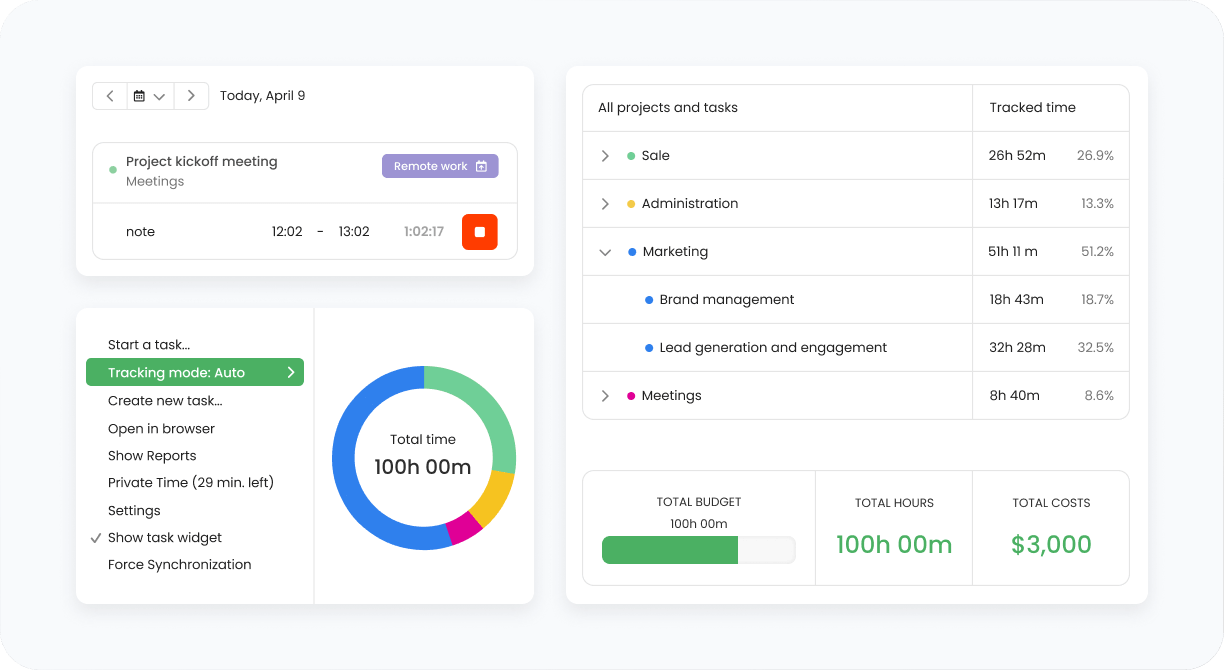Expand the Meetings project row
The image size is (1224, 671).
tap(605, 396)
